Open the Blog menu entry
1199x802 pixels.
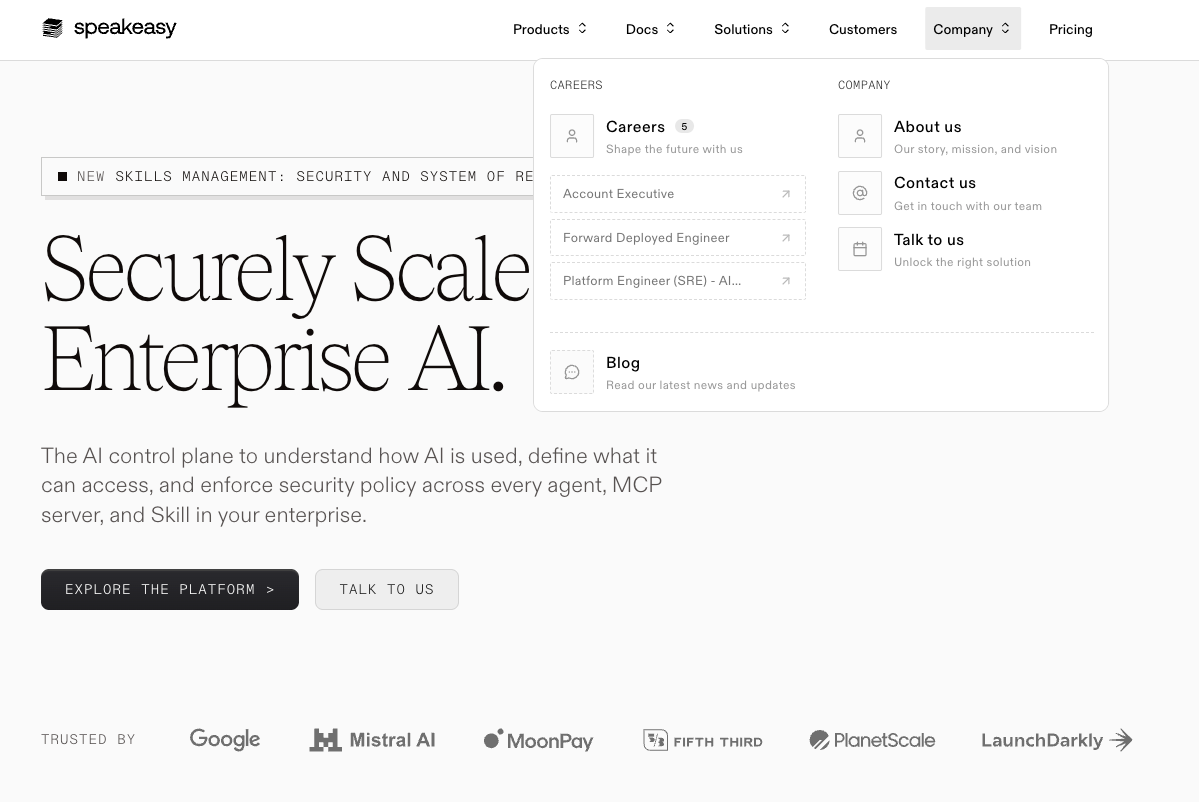[822, 372]
